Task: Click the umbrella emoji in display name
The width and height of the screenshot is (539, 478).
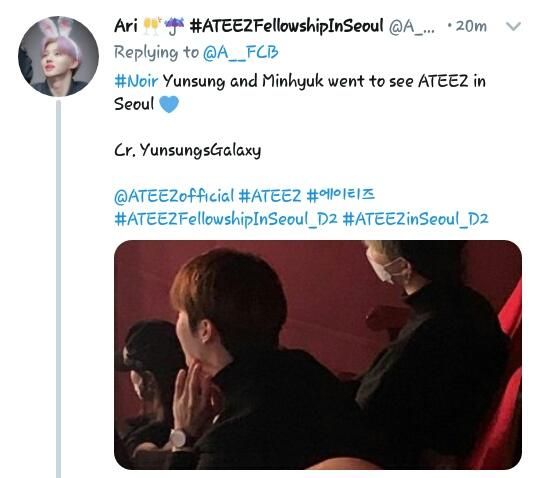Action: coord(174,25)
